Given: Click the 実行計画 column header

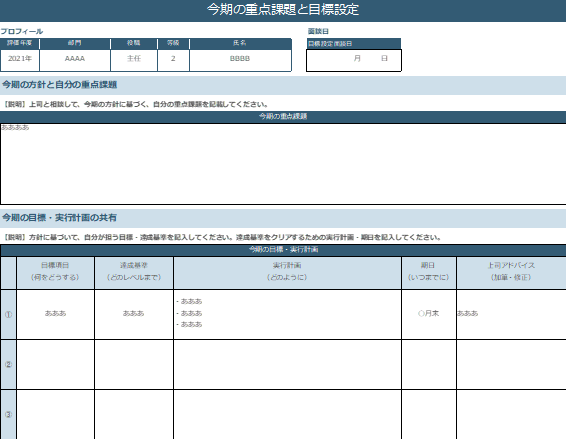Looking at the screenshot, I should click(287, 273).
